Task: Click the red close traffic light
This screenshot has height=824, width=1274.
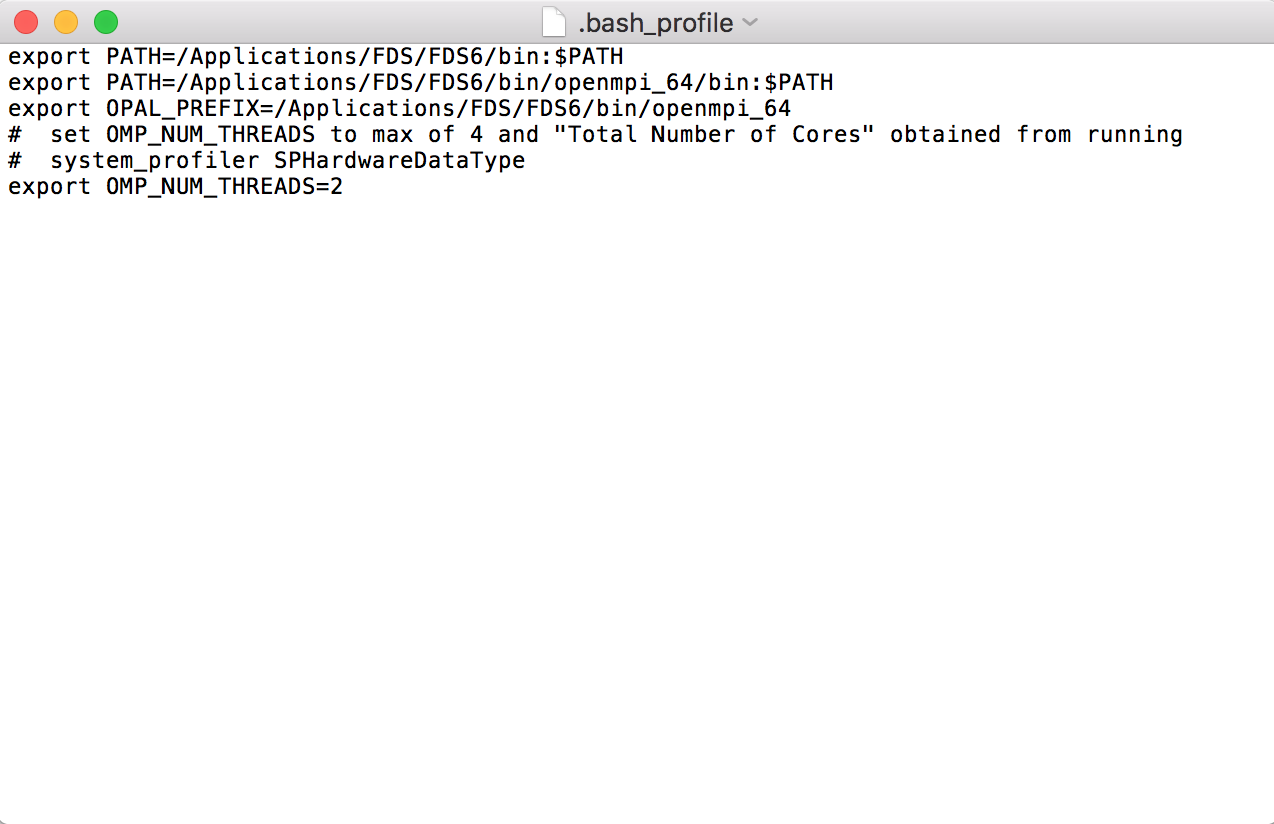Action: pos(25,21)
